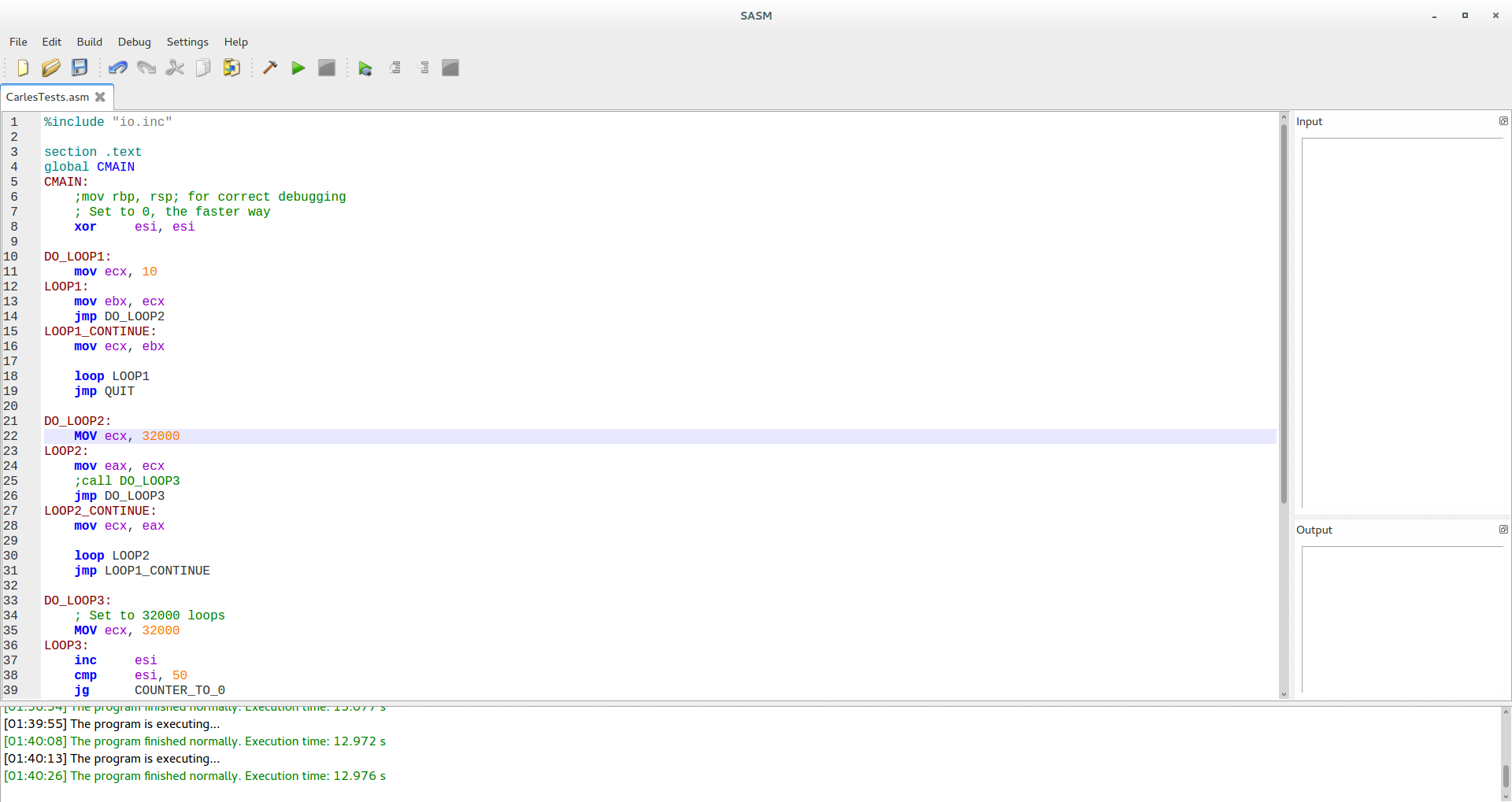
Task: Click the 'cmp esi, 50' line
Action: 131,675
